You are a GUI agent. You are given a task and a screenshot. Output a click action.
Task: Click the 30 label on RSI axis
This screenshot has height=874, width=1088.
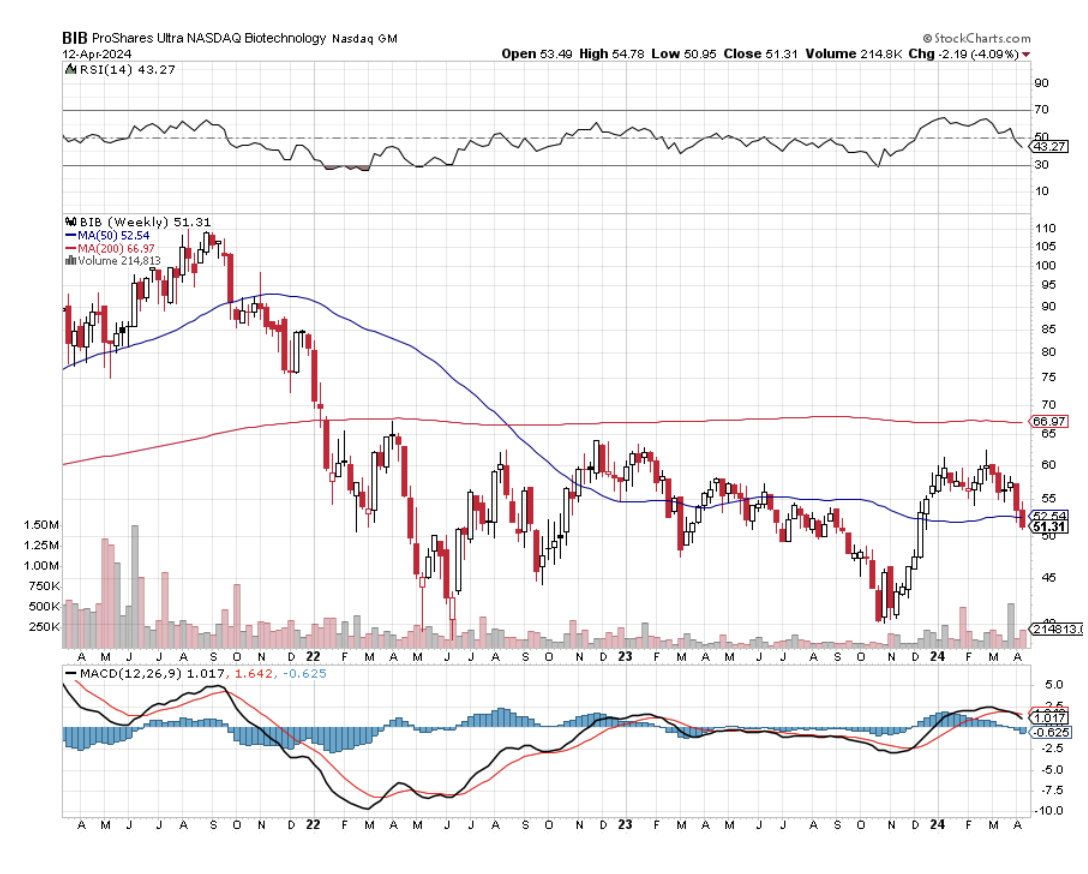click(x=1042, y=165)
